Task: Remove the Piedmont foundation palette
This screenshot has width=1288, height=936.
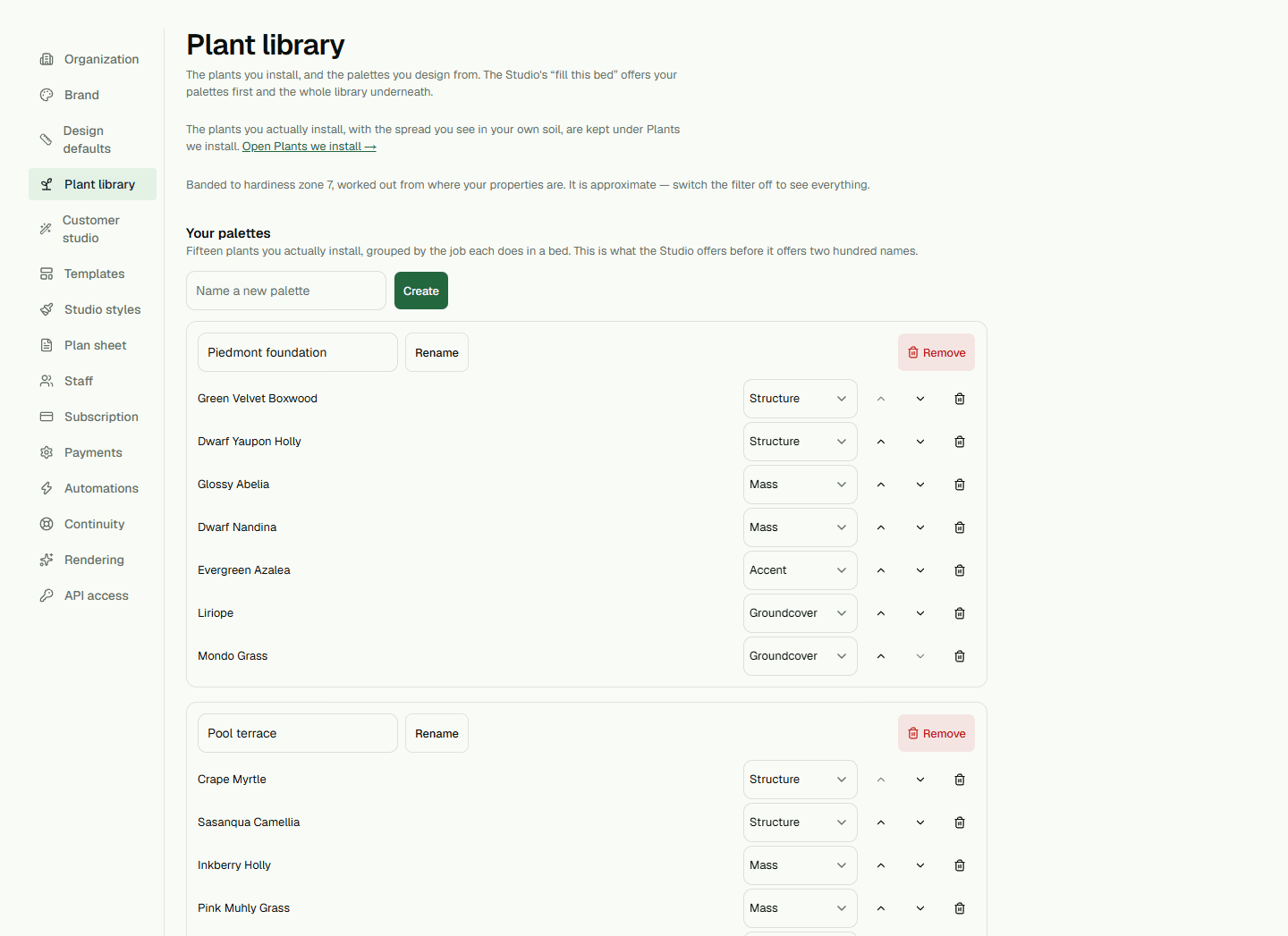Action: 936,352
